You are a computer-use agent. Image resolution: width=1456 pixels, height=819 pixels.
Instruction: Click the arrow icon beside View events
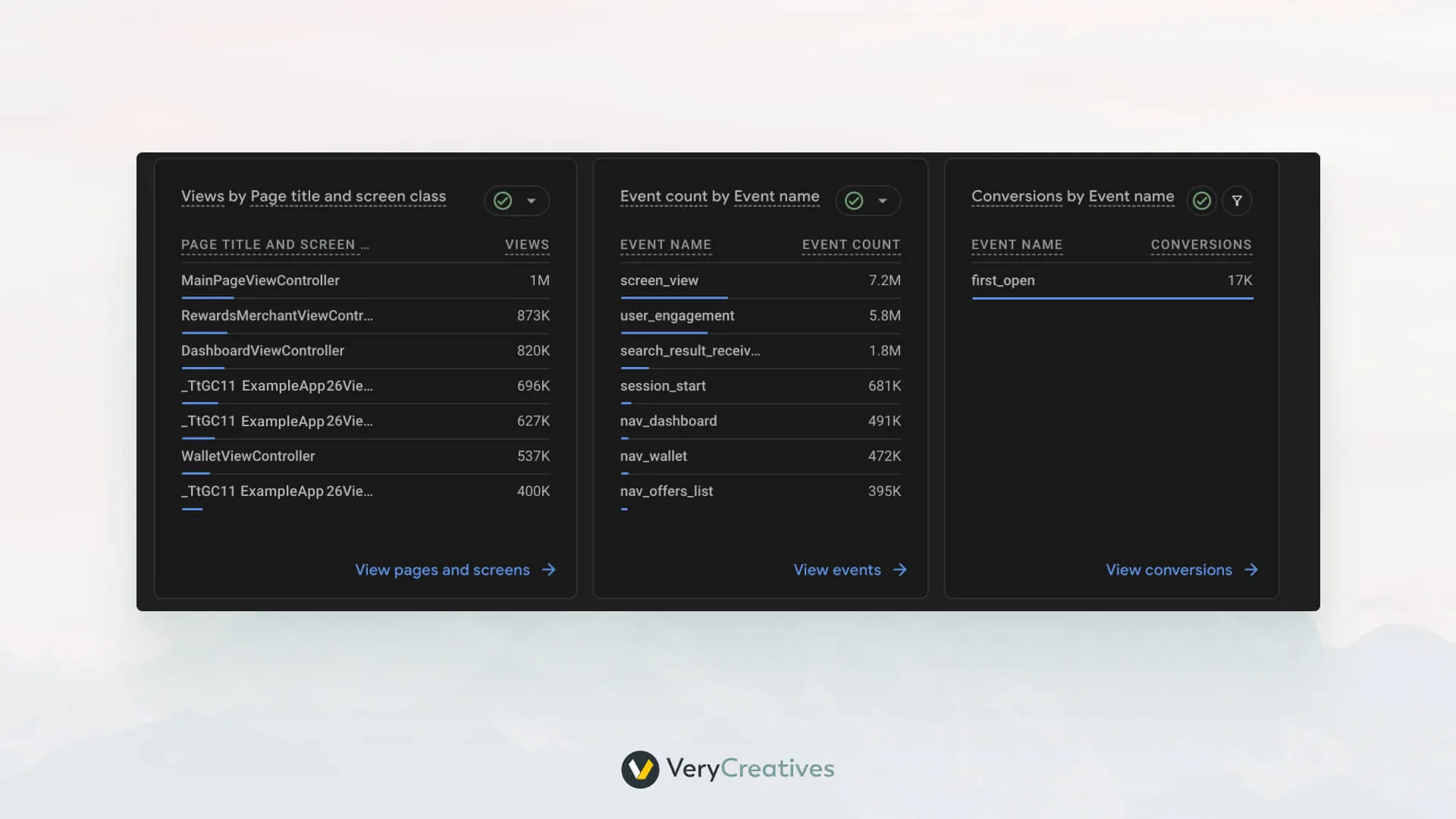pyautogui.click(x=899, y=570)
